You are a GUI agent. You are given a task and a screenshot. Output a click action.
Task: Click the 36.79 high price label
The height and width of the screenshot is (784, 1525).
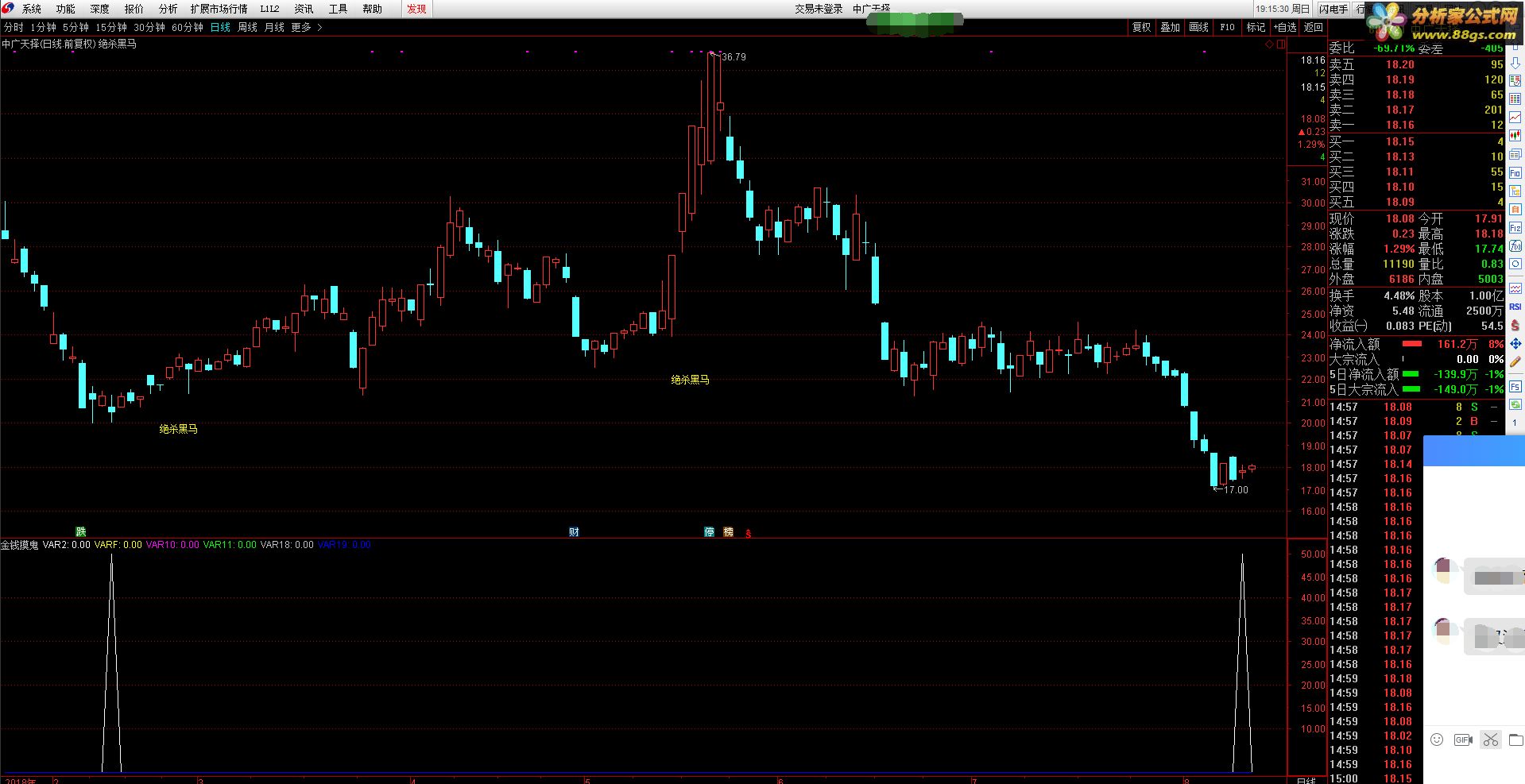733,57
